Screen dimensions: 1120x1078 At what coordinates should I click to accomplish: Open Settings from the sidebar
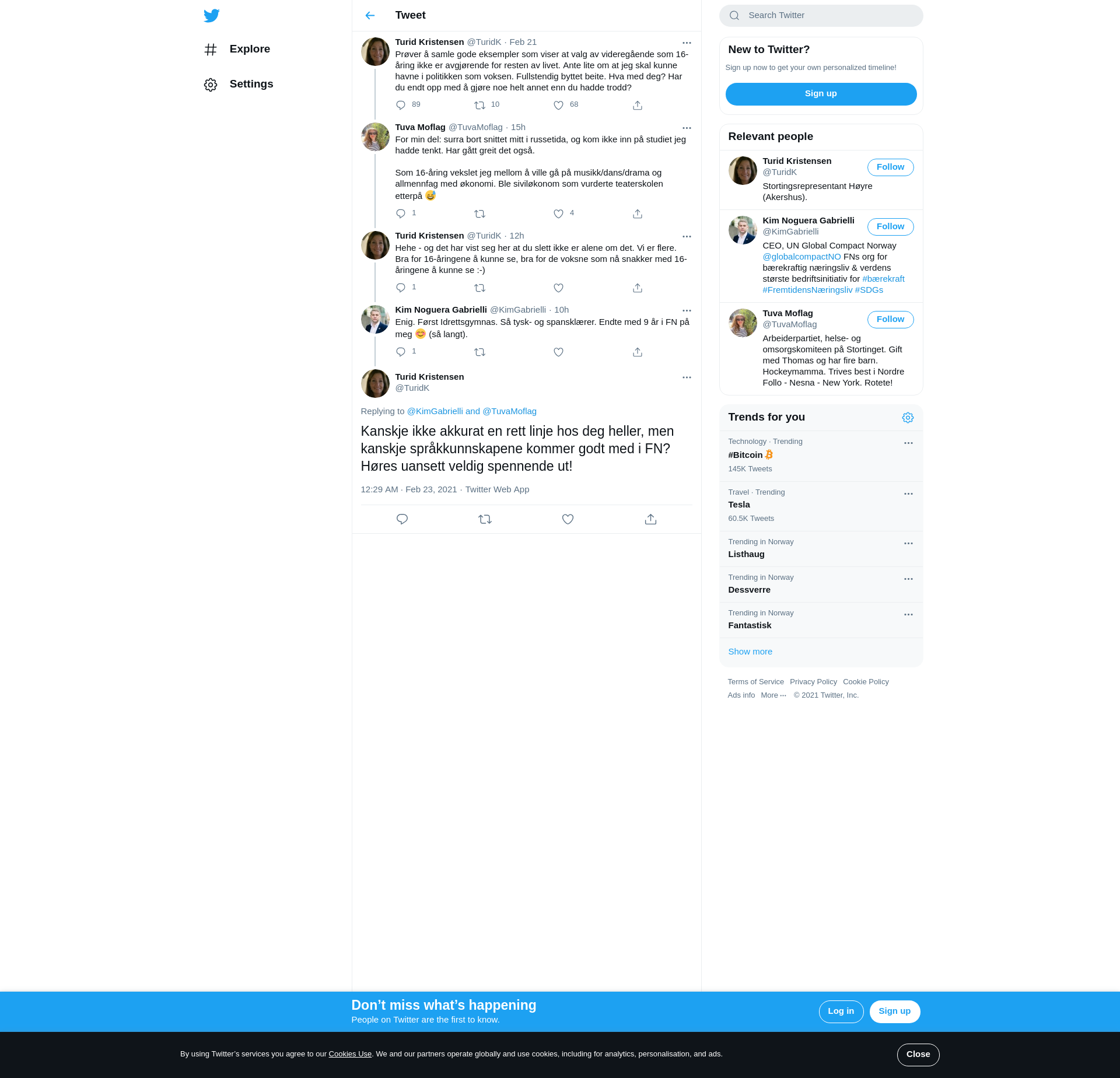coord(239,84)
